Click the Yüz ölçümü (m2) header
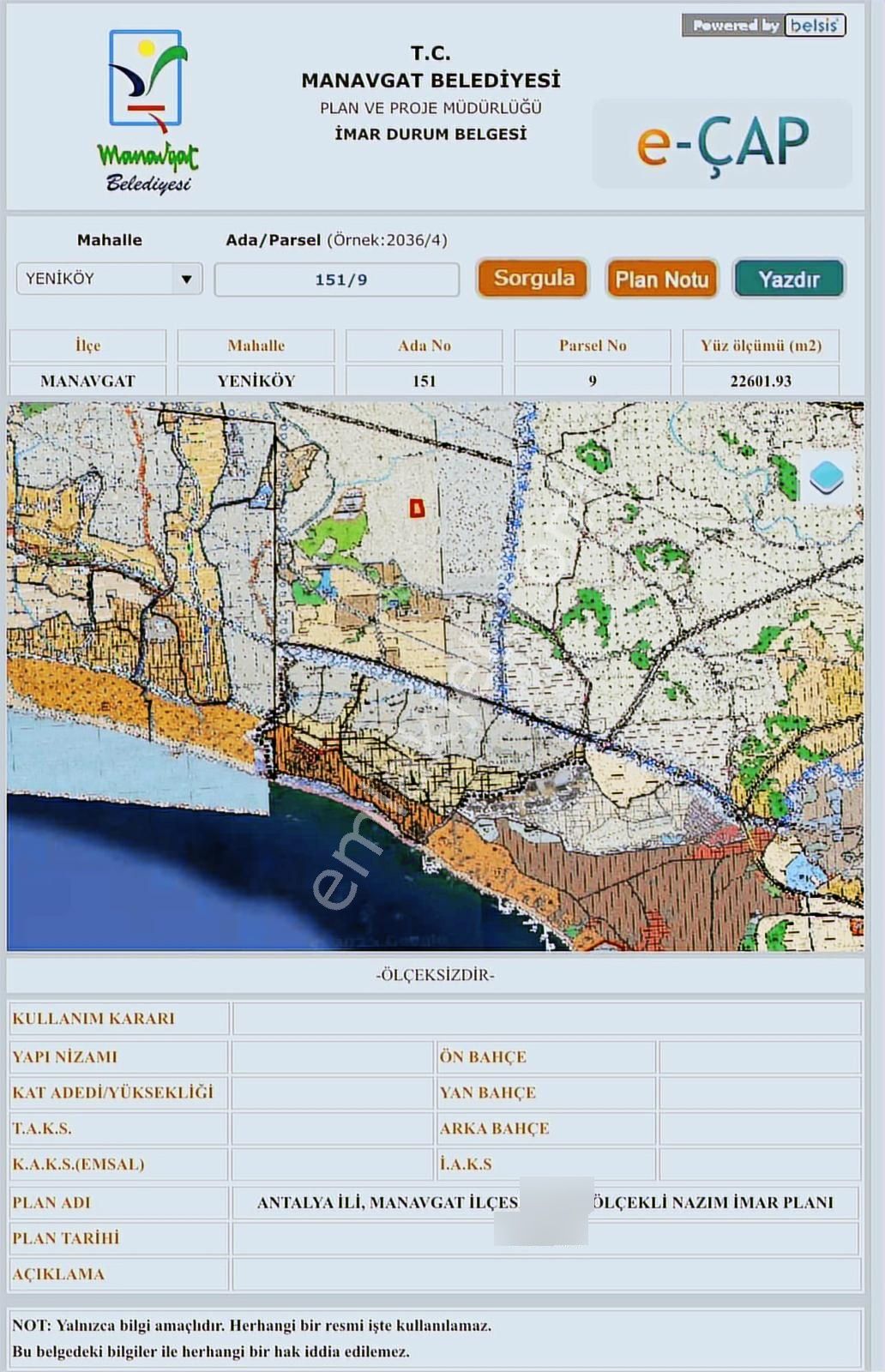The width and height of the screenshot is (885, 1372). click(x=761, y=346)
